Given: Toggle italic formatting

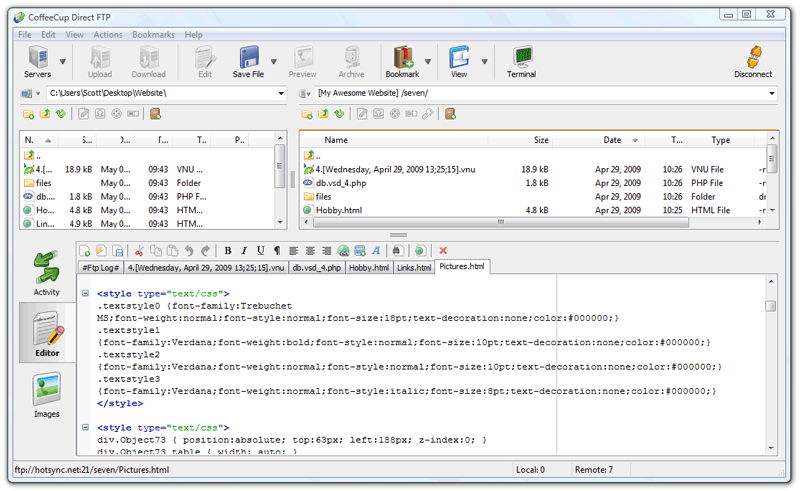Looking at the screenshot, I should (x=244, y=251).
